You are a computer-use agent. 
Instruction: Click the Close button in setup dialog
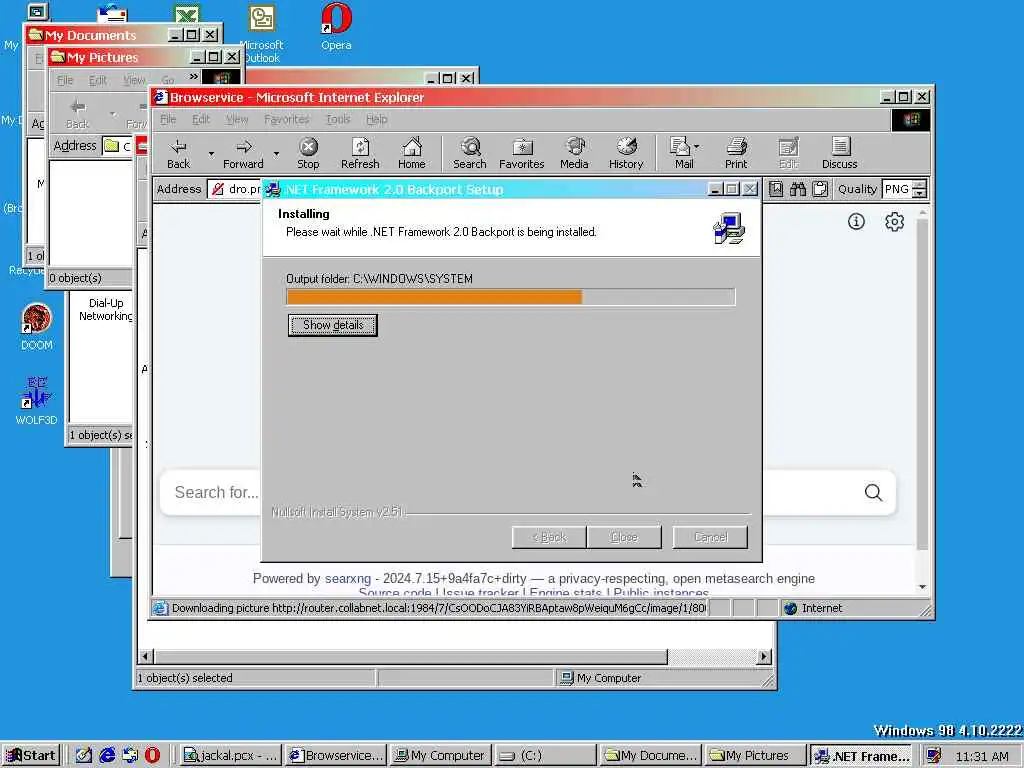click(624, 537)
